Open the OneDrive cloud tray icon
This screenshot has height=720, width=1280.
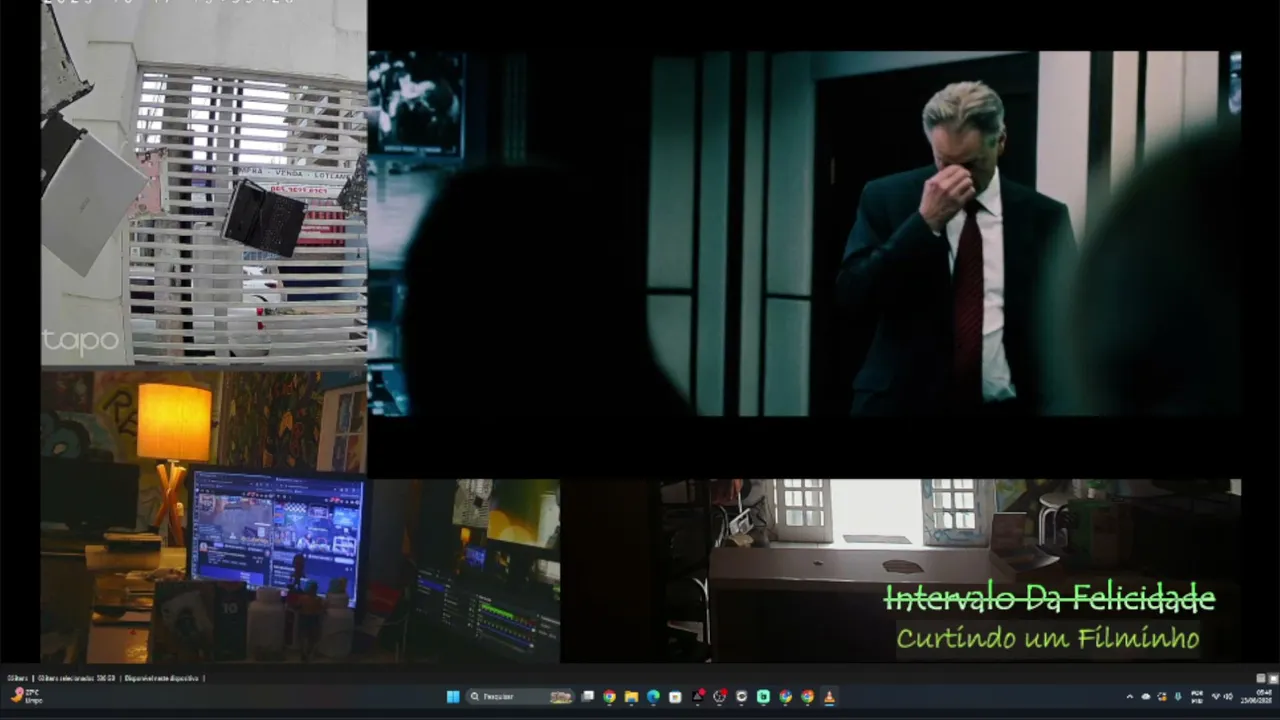[x=1146, y=697]
